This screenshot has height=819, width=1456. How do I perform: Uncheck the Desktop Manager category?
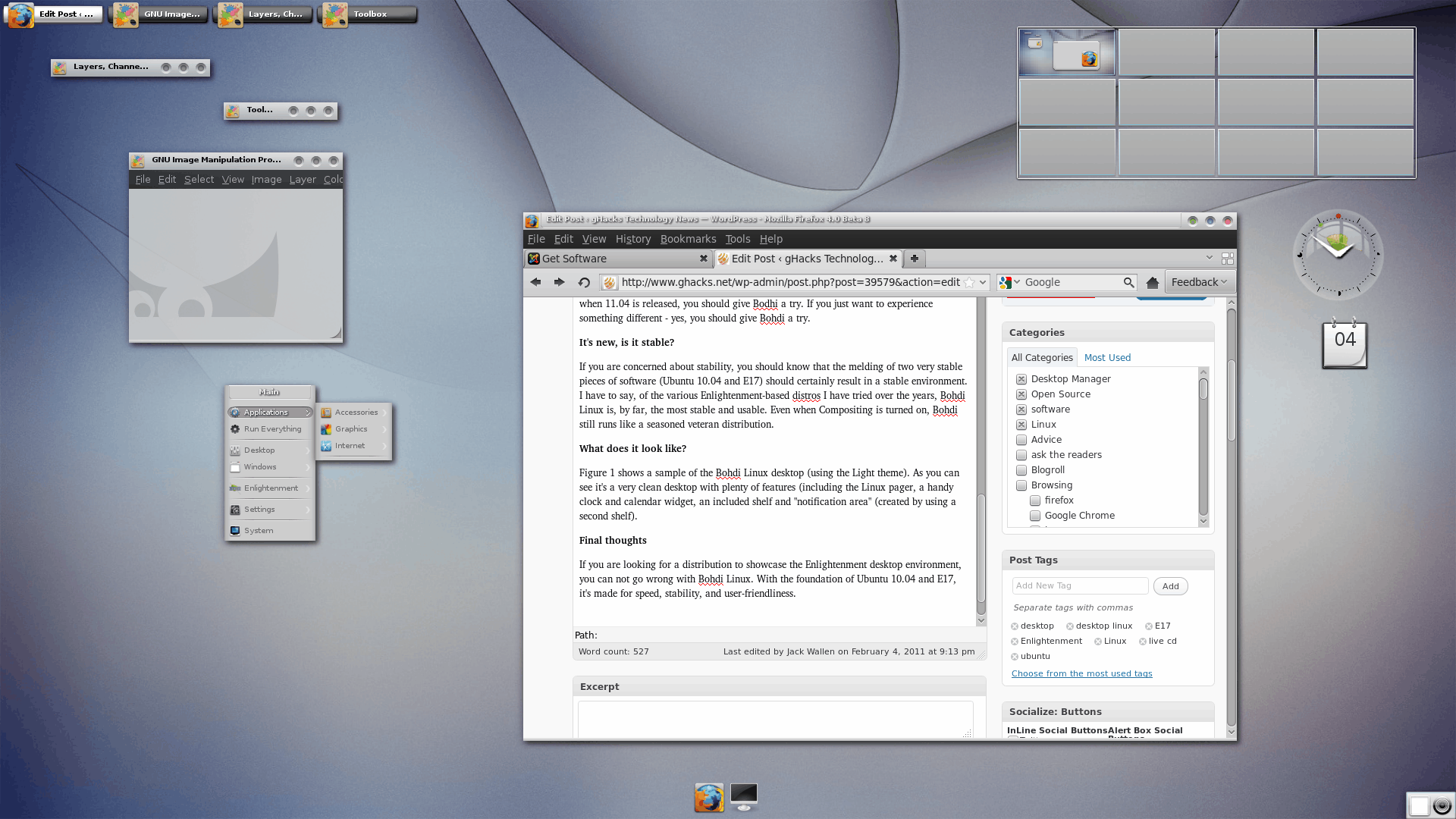click(x=1021, y=379)
